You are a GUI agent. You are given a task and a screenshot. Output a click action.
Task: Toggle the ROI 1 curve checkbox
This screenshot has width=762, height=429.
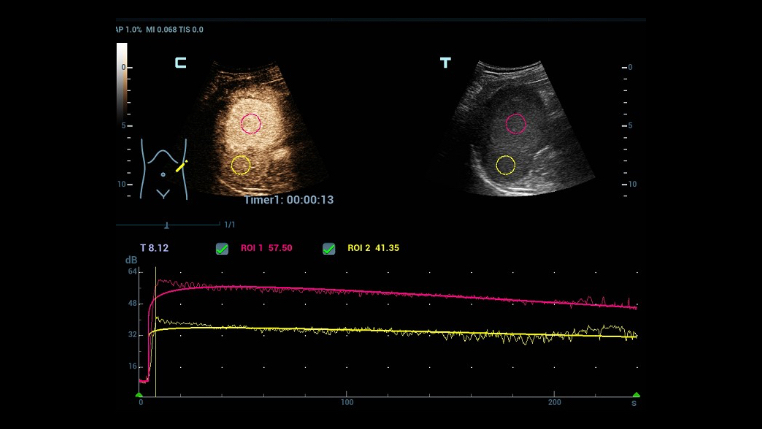click(222, 248)
